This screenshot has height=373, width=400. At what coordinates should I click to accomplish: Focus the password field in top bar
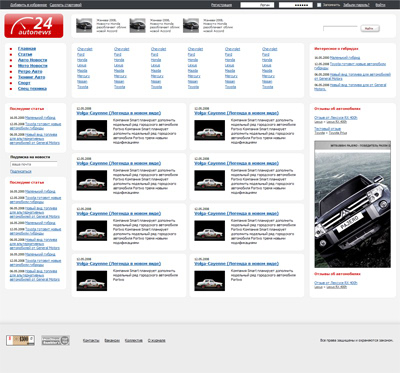point(296,5)
